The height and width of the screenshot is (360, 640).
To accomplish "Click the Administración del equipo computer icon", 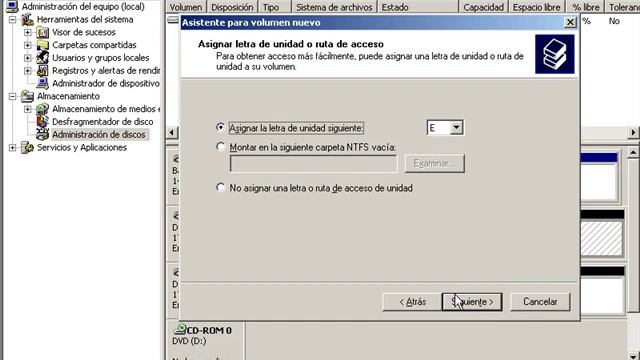I will 12,6.
